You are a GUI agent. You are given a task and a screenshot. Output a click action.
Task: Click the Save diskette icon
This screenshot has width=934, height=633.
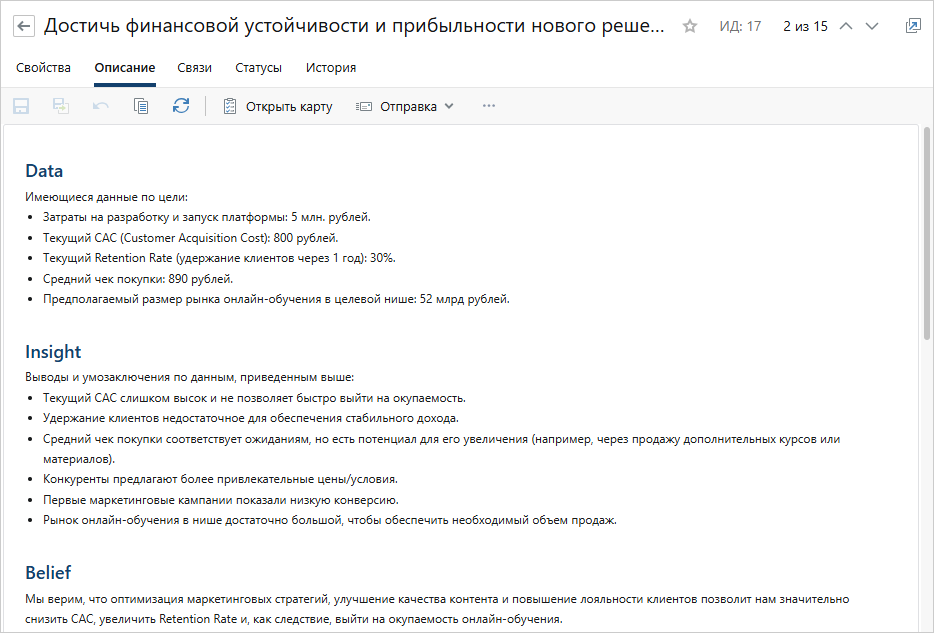(21, 106)
